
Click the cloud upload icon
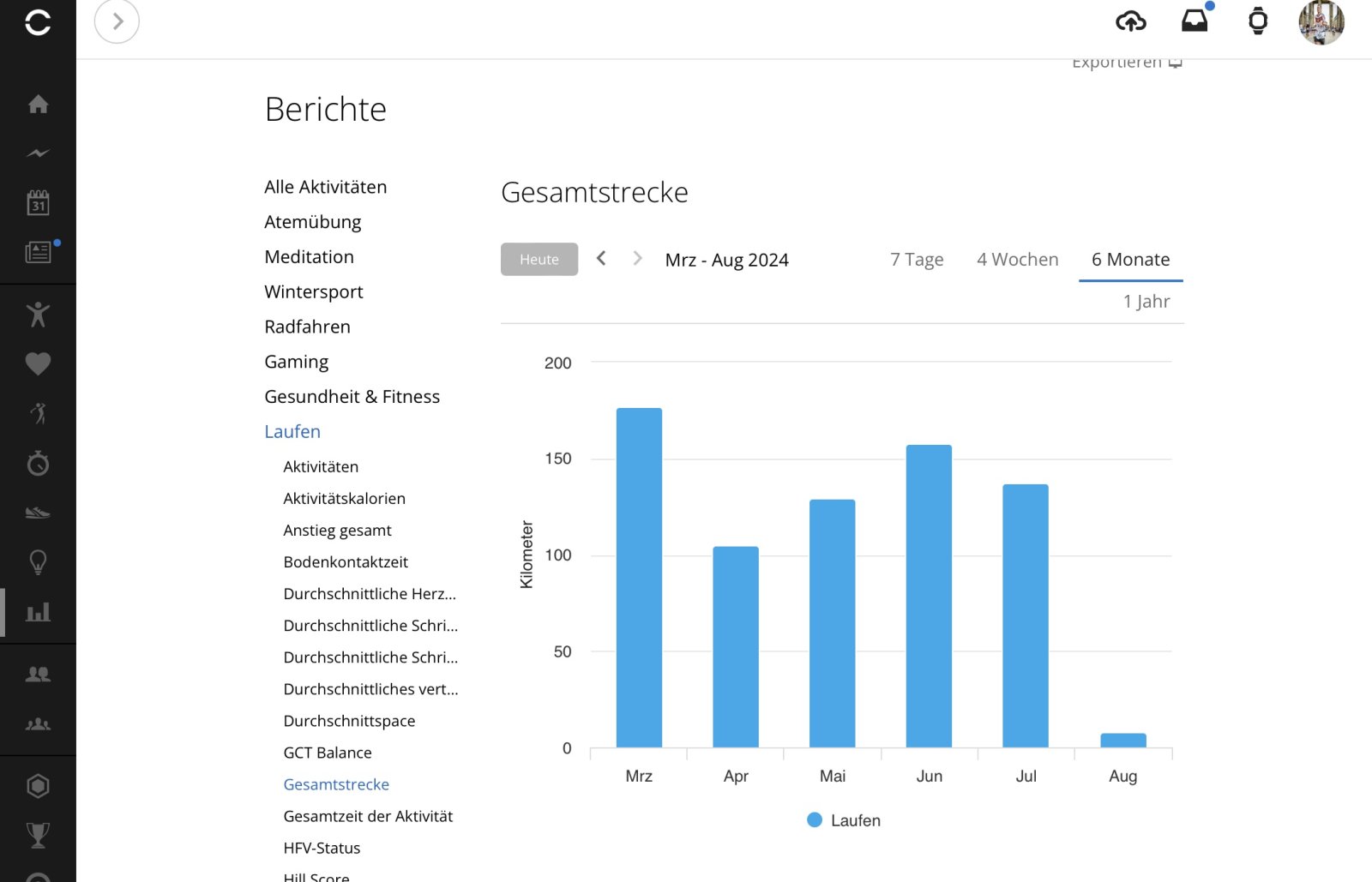(1130, 21)
